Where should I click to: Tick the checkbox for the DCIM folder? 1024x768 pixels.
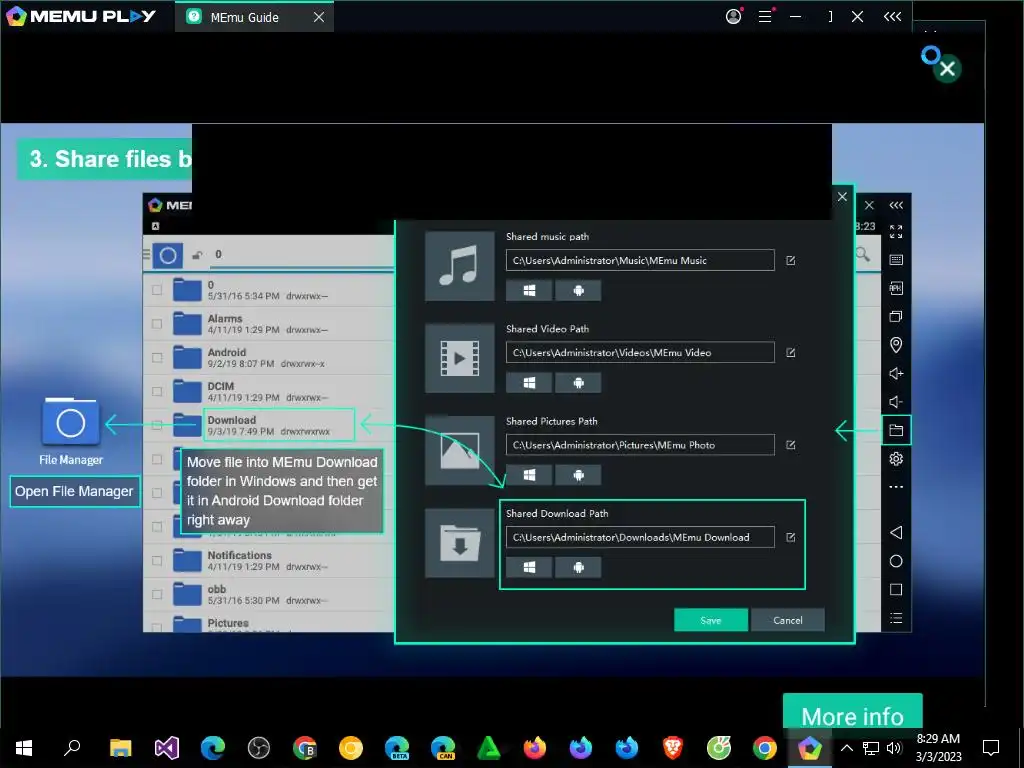pyautogui.click(x=157, y=392)
